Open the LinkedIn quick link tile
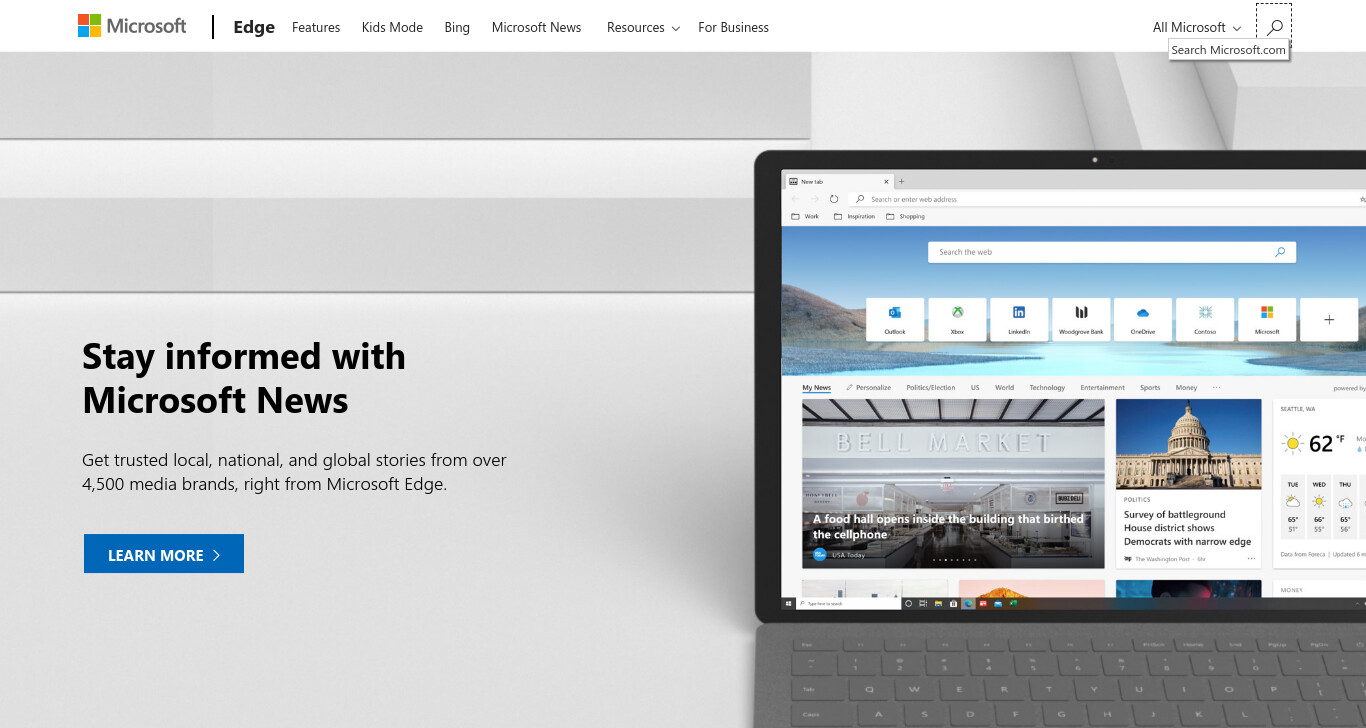This screenshot has width=1366, height=728. point(1019,319)
